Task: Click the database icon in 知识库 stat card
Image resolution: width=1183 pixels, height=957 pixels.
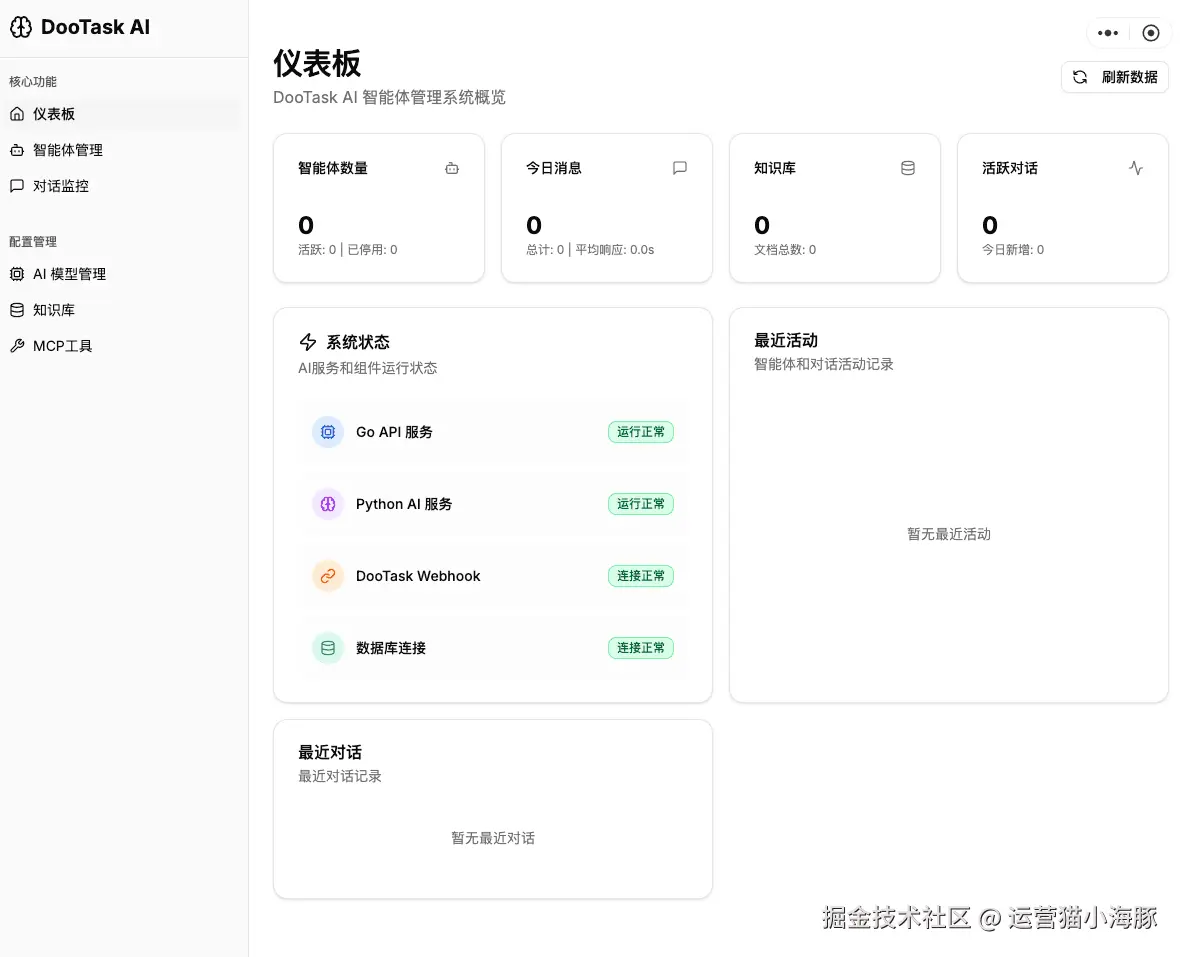Action: click(x=908, y=168)
